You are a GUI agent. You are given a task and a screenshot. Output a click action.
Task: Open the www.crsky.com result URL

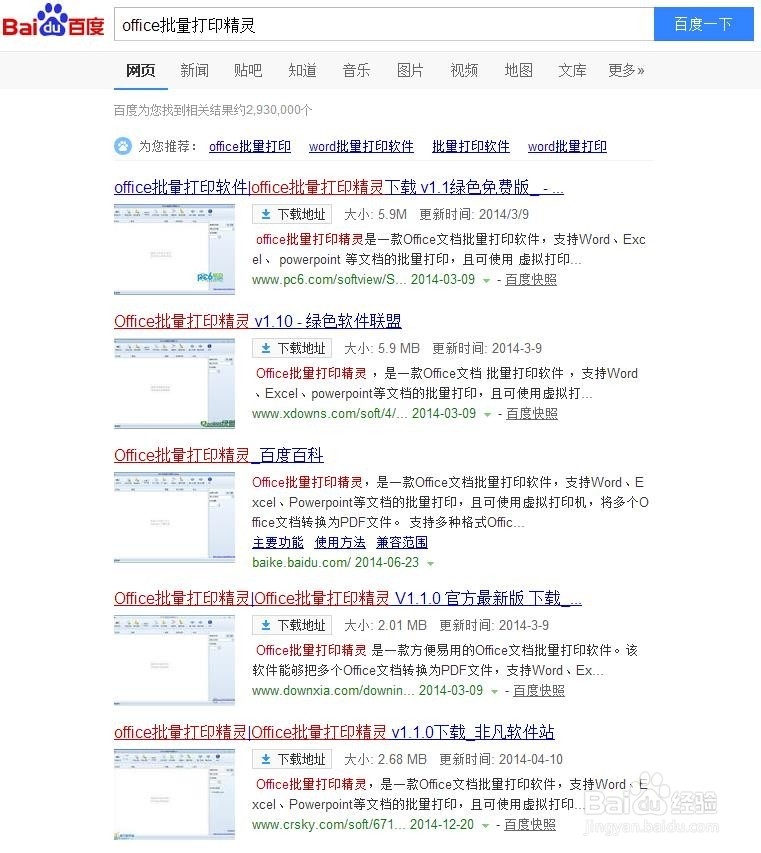[x=329, y=825]
